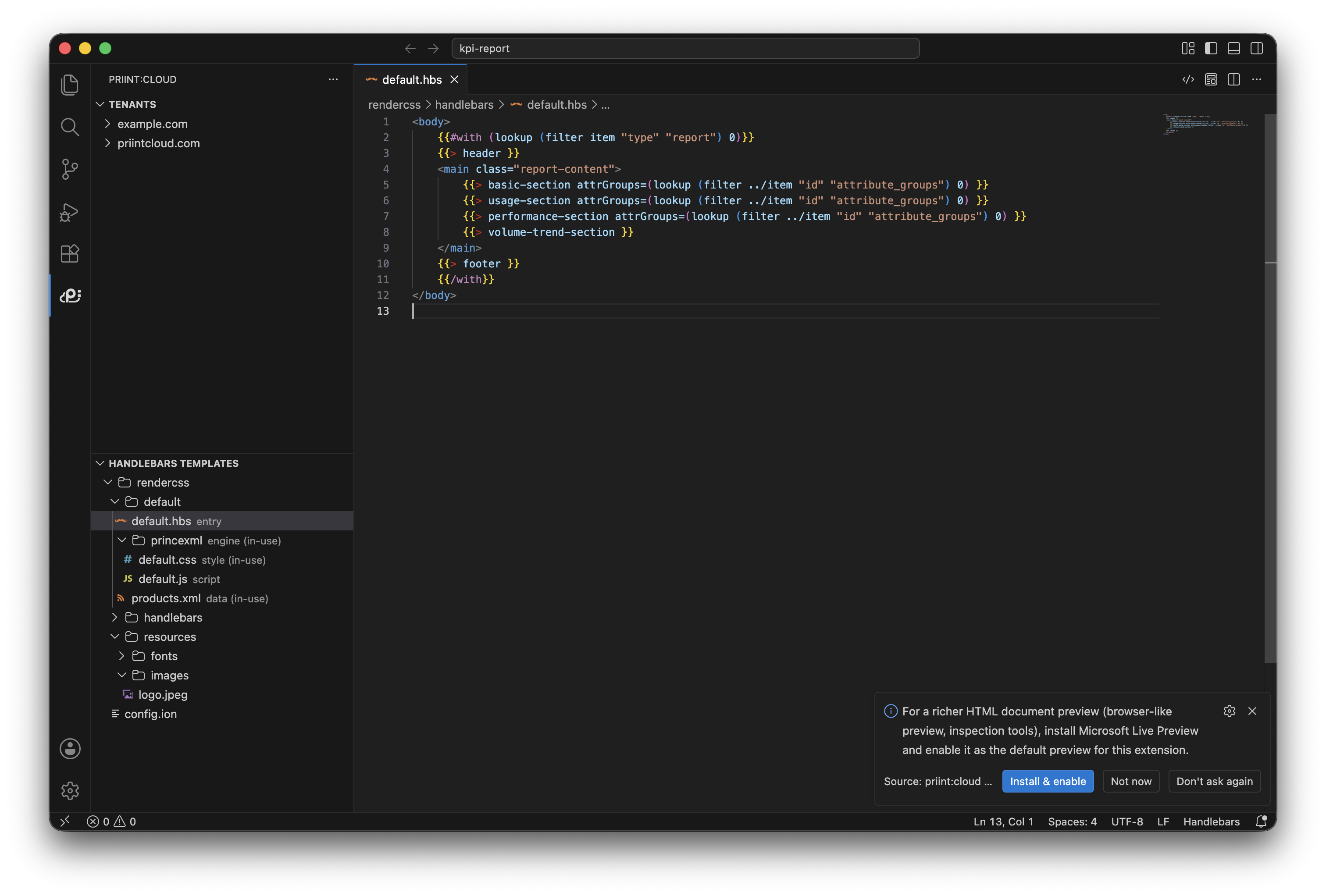Split the editor right
Viewport: 1326px width, 896px height.
tap(1233, 80)
